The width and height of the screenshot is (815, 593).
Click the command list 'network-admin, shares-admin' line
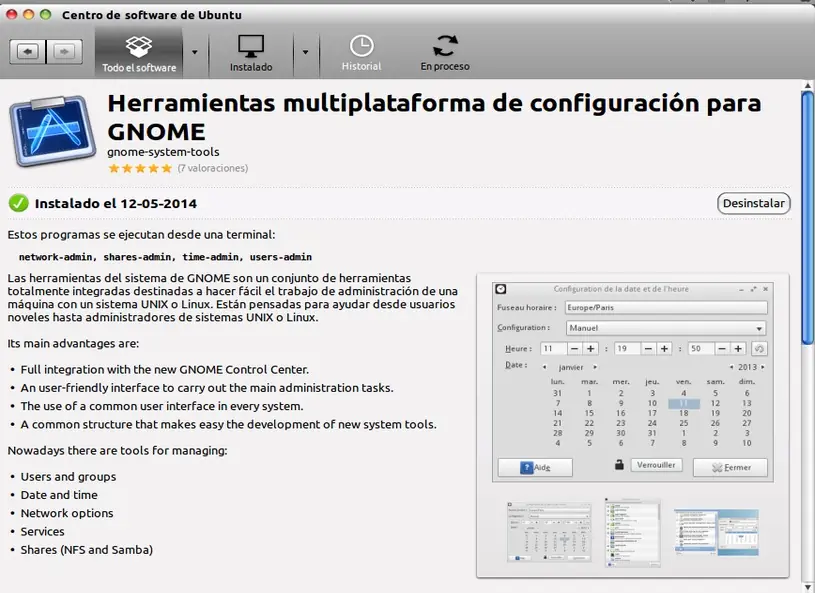pyautogui.click(x=165, y=257)
